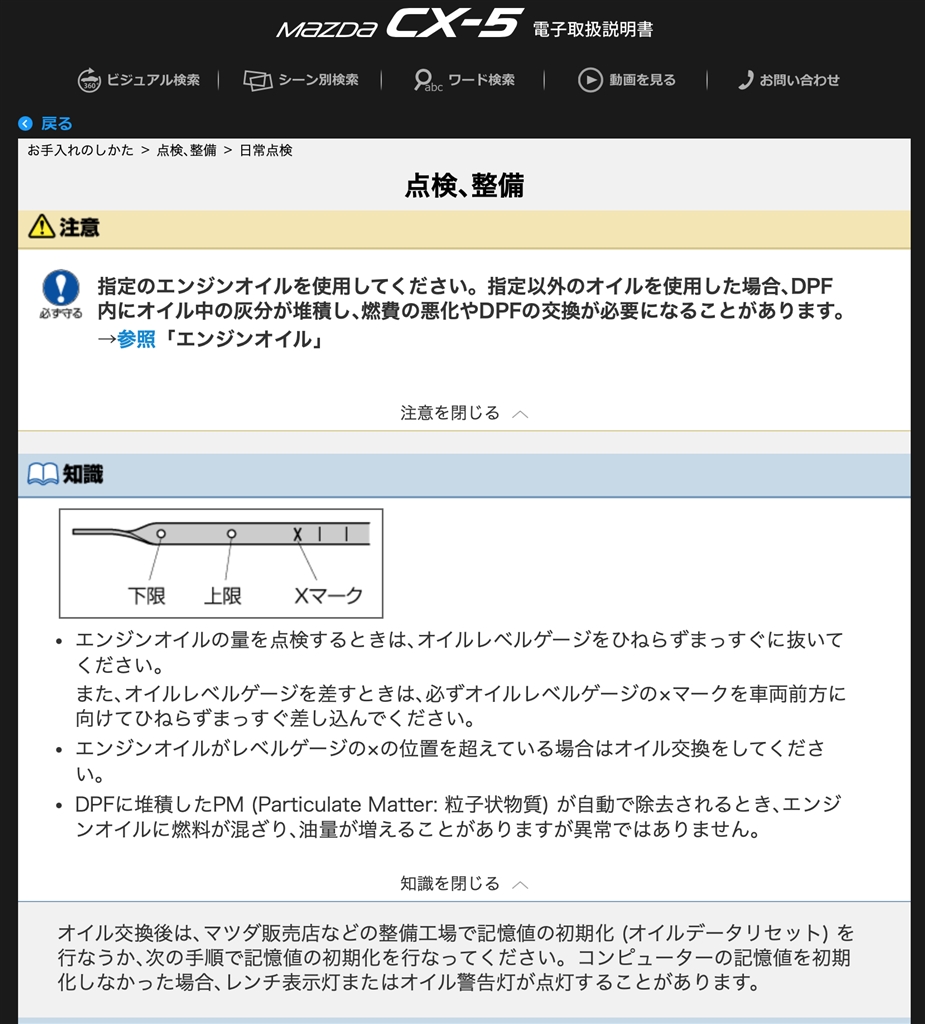Viewport: 925px width, 1024px height.
Task: Follow the 参照 link to エンジンオイル
Action: point(137,339)
